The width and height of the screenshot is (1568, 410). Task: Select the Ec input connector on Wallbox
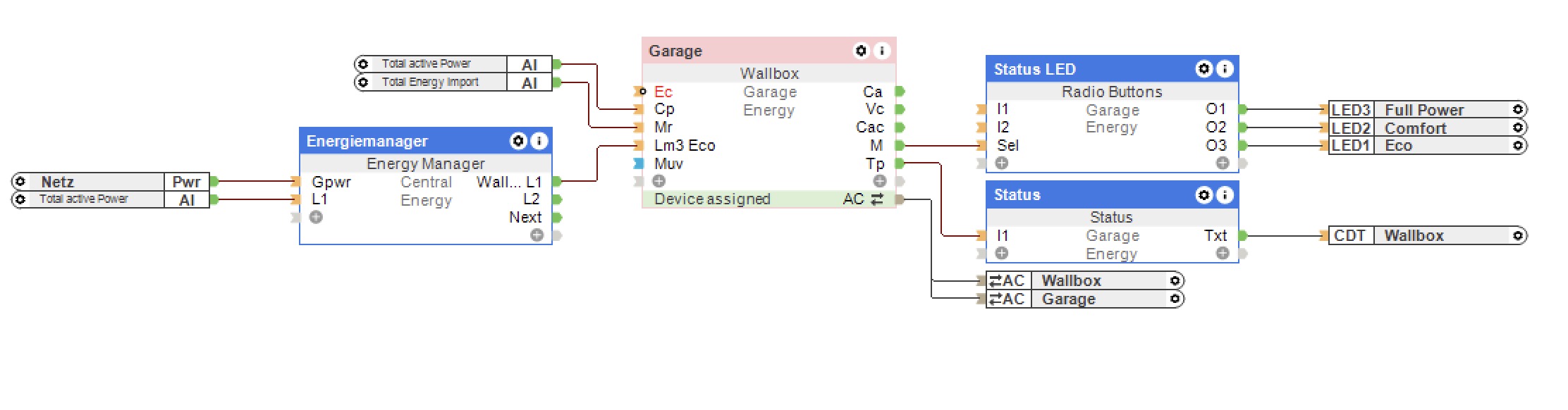[639, 92]
